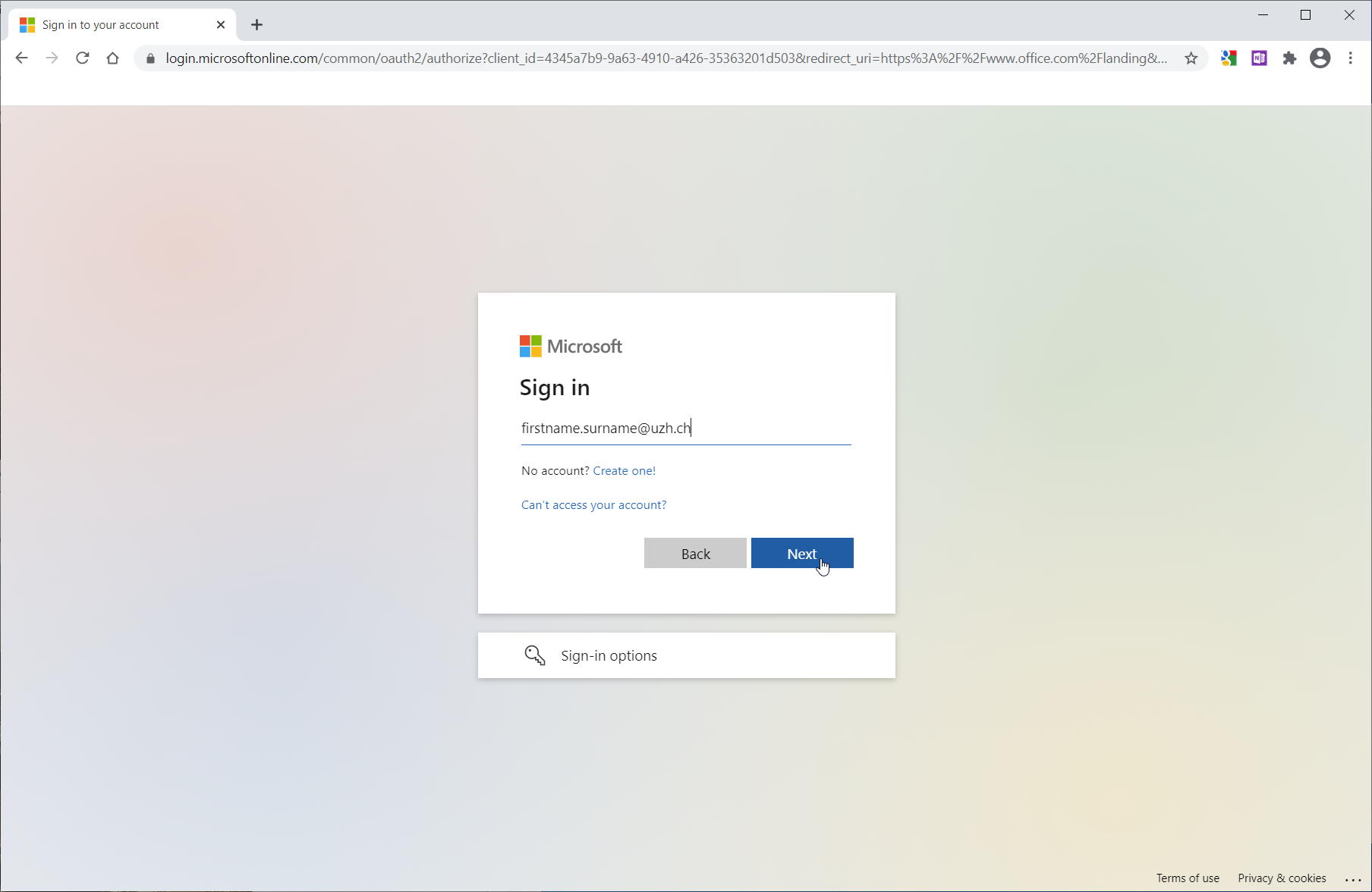Screen dimensions: 1372x892
Task: Open the Extensions puzzle menu
Action: (x=1289, y=58)
